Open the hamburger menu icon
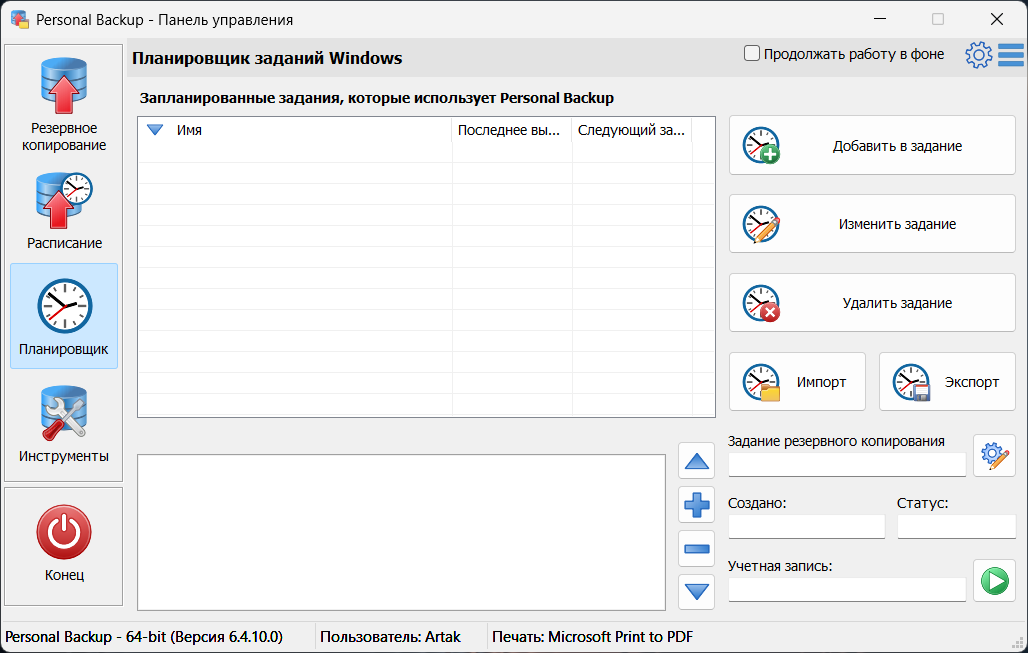1028x653 pixels. tap(1010, 55)
